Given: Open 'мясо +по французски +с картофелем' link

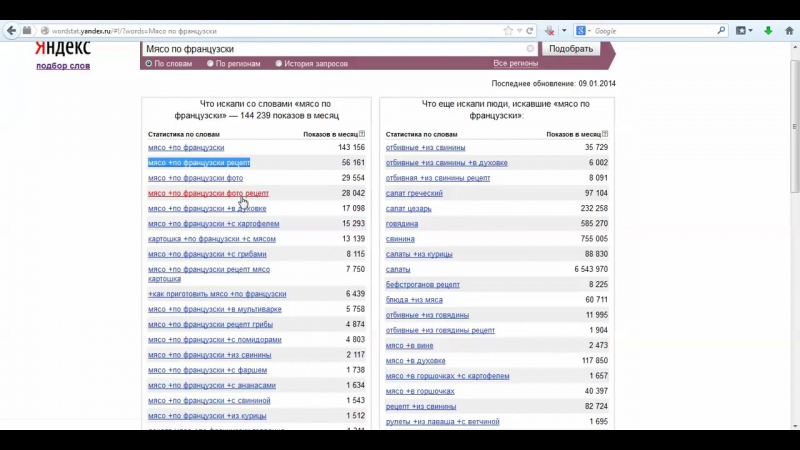Looking at the screenshot, I should (213, 223).
